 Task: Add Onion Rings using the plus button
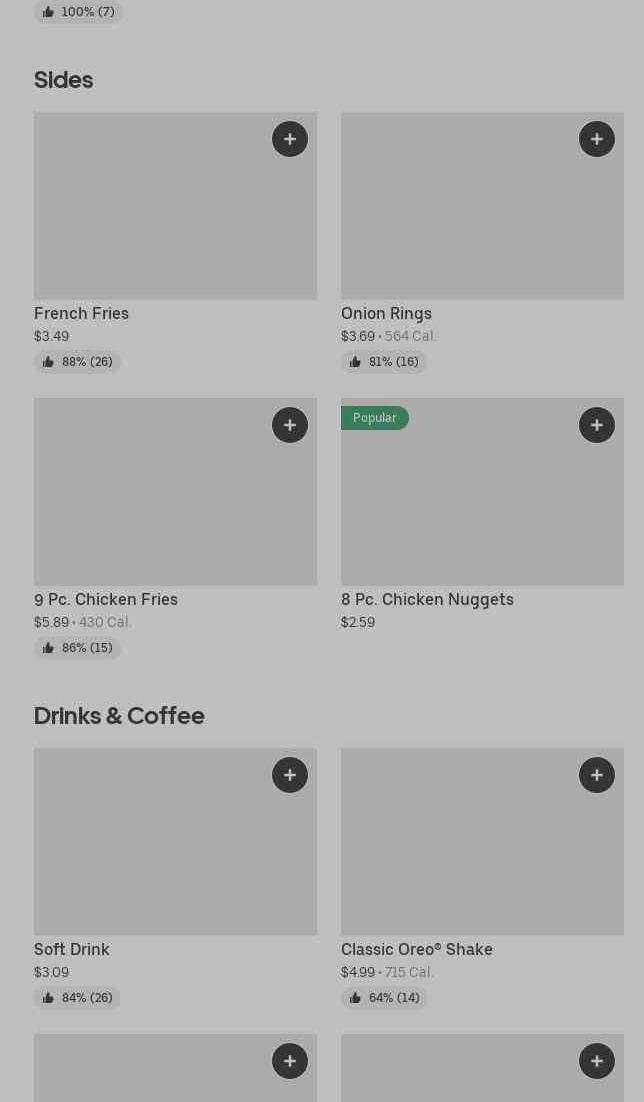[597, 139]
